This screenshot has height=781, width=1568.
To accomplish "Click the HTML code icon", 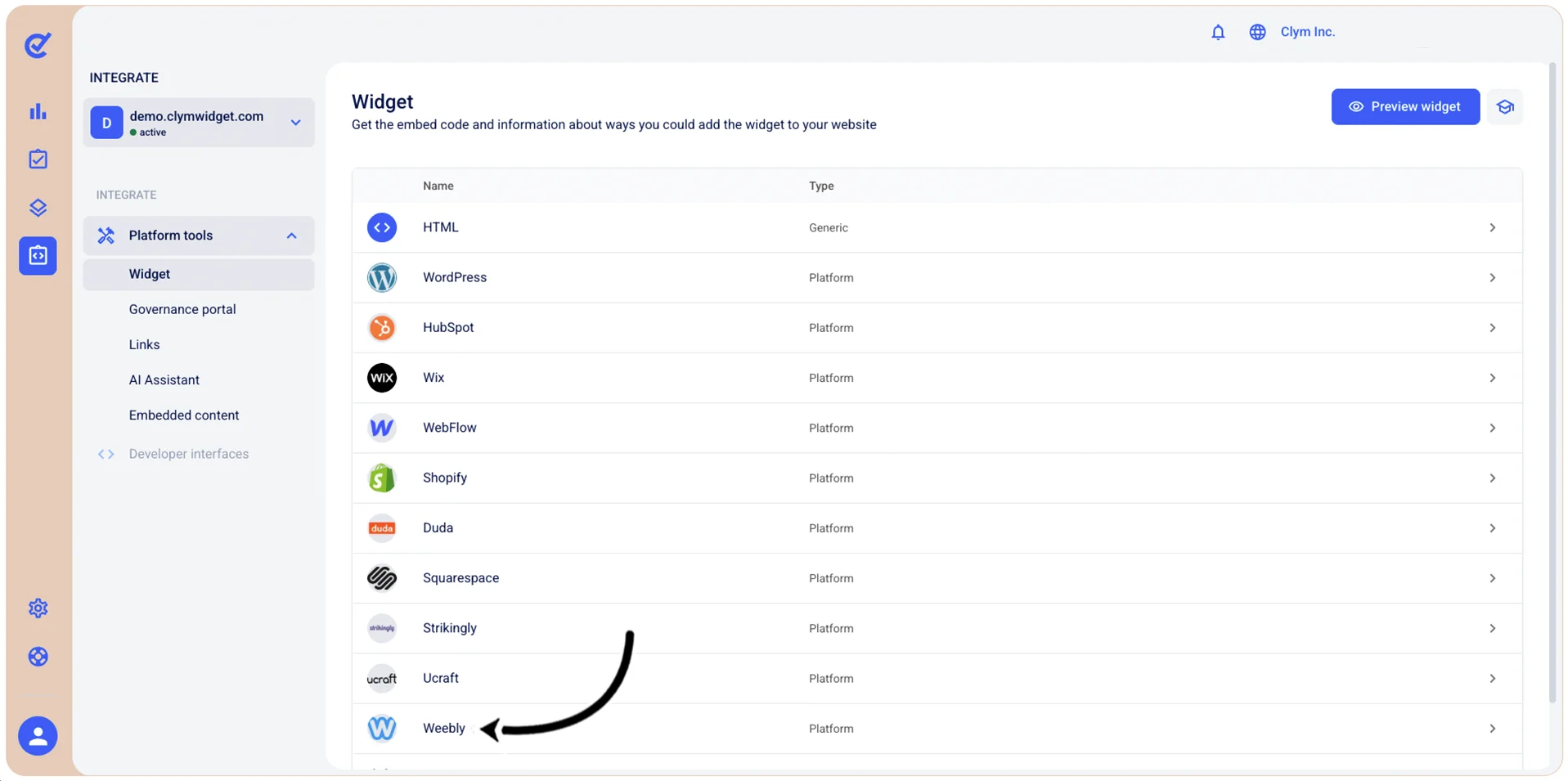I will pyautogui.click(x=382, y=227).
